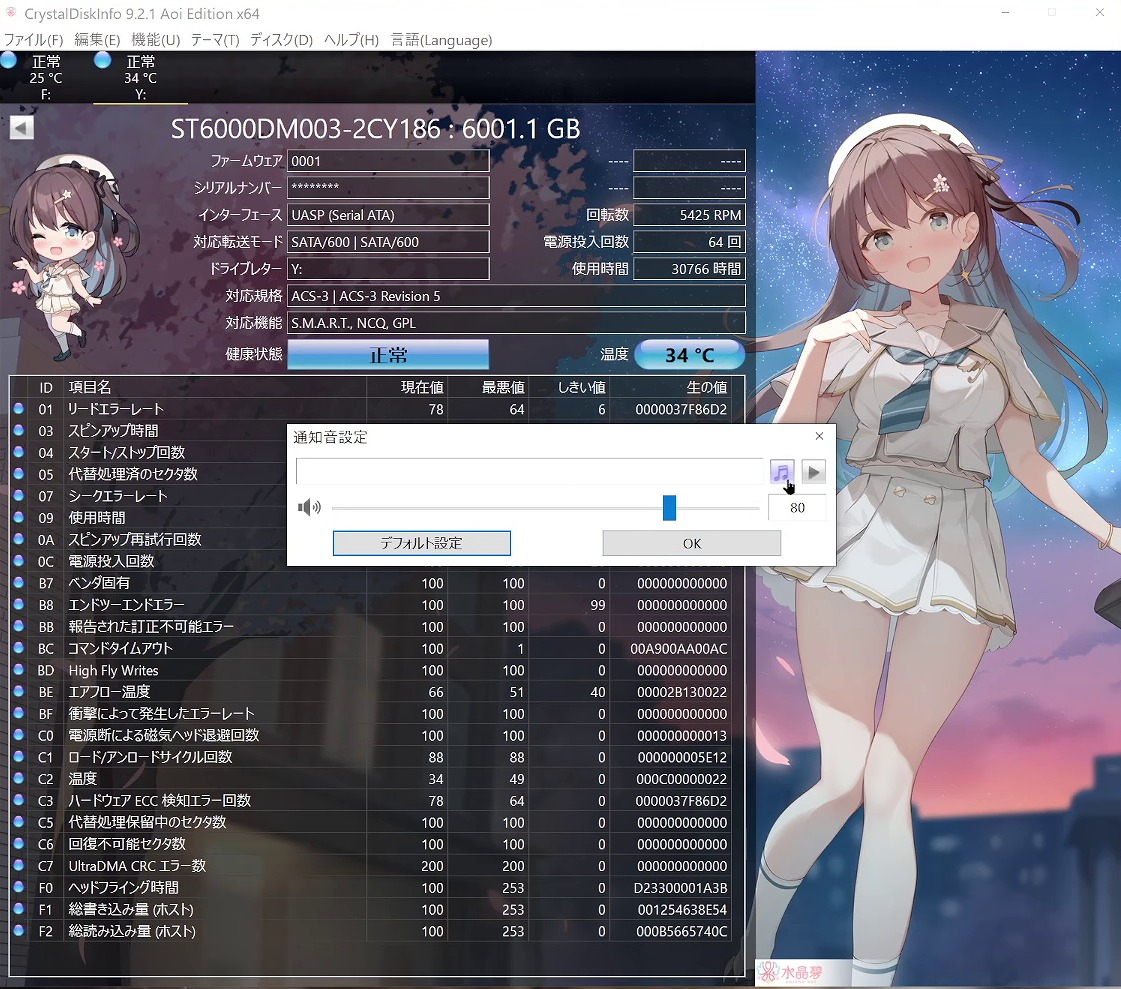Click the S.M.A.R.T., NCQ, GPL features field

(x=516, y=323)
